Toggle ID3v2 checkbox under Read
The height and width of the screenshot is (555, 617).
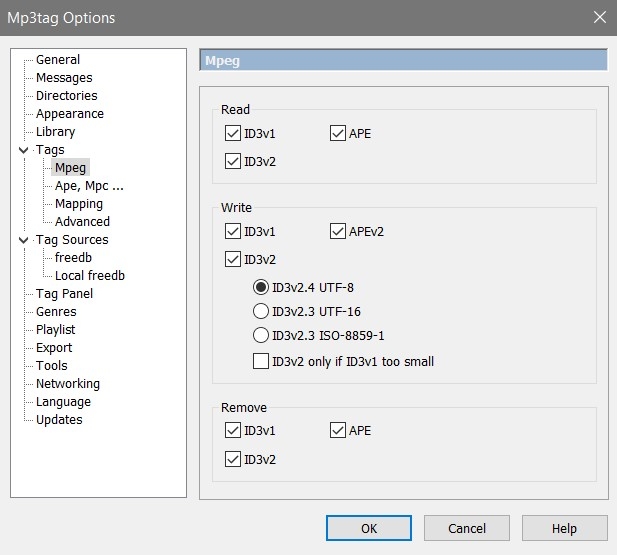233,161
